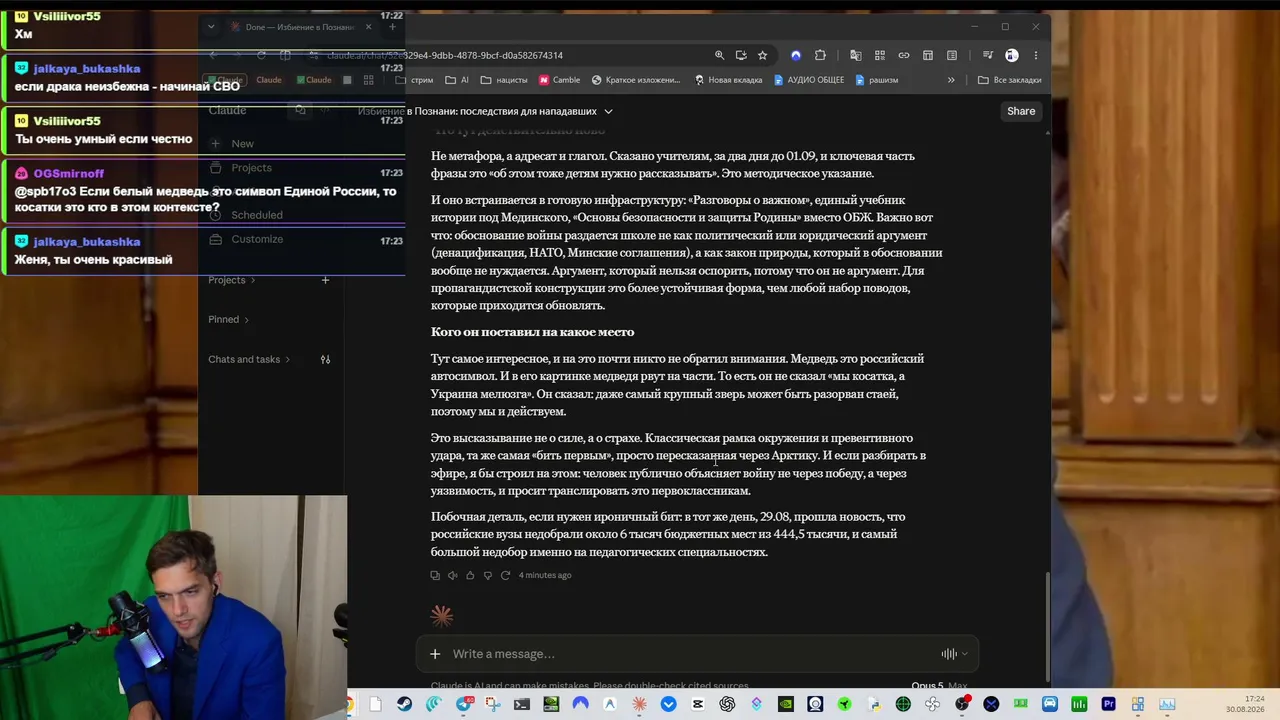Open Steam from the taskbar
This screenshot has width=1280, height=720.
[x=404, y=704]
